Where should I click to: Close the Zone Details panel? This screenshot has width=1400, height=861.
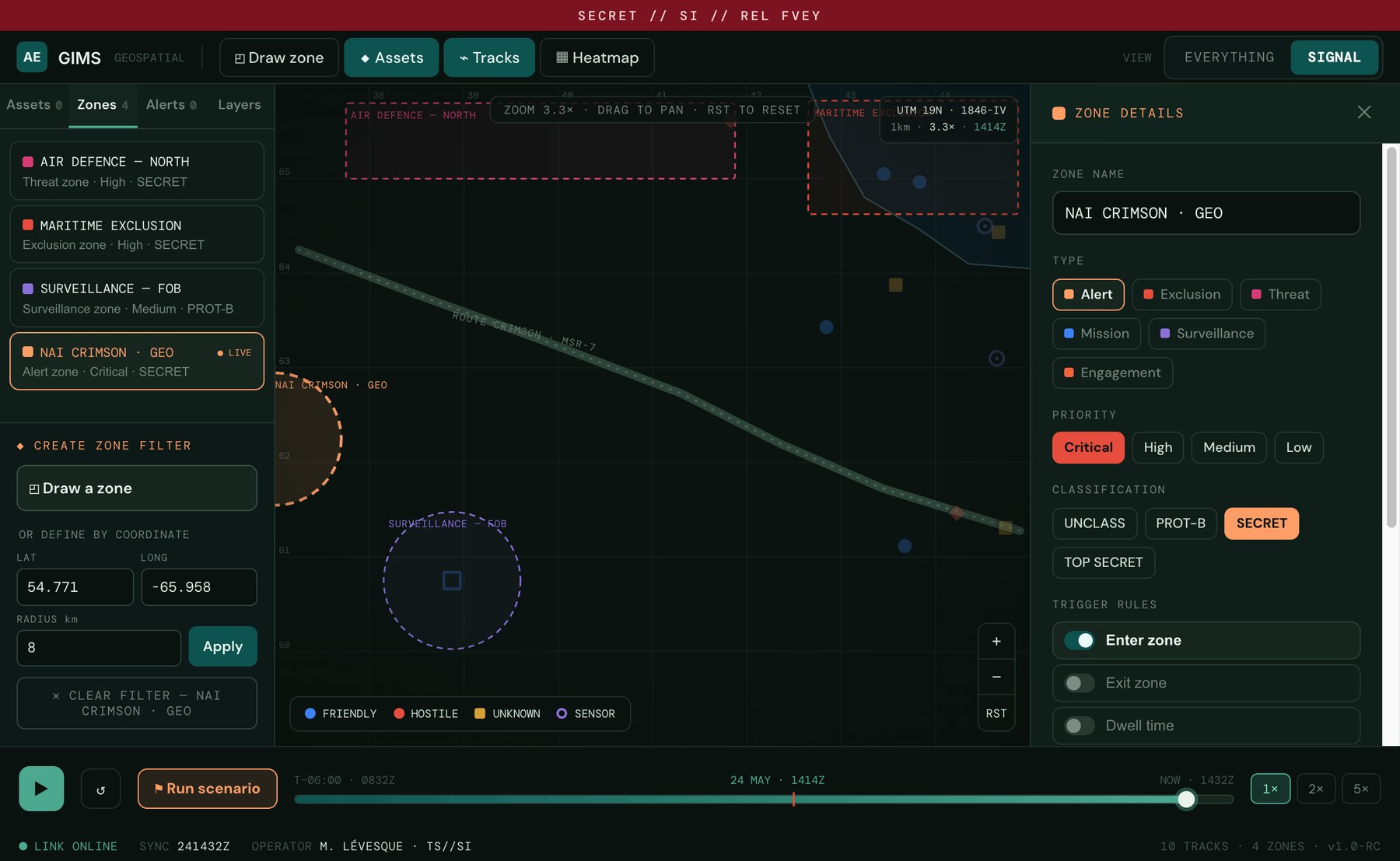point(1364,112)
